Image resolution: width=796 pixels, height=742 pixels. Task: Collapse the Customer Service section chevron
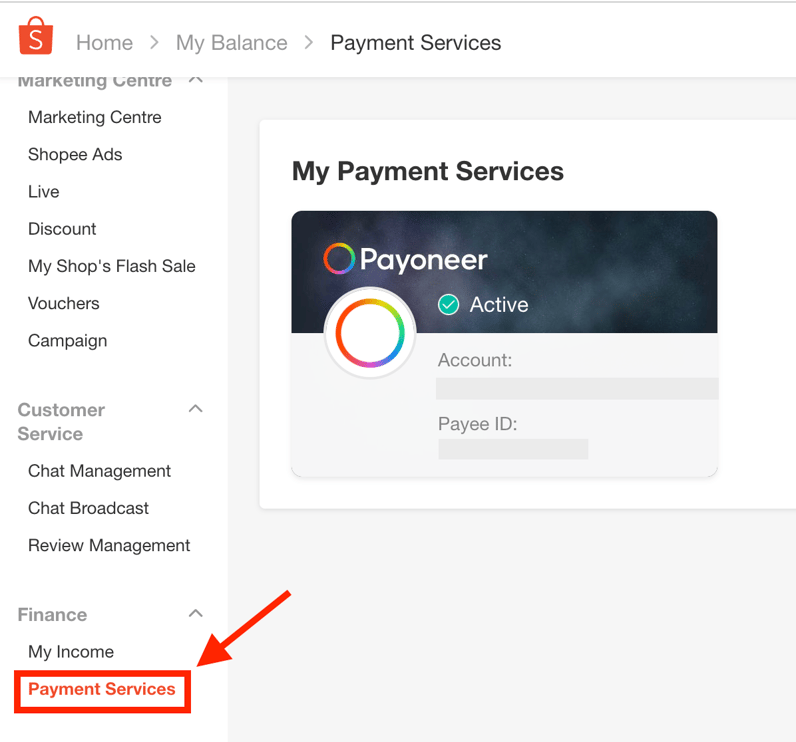(196, 409)
